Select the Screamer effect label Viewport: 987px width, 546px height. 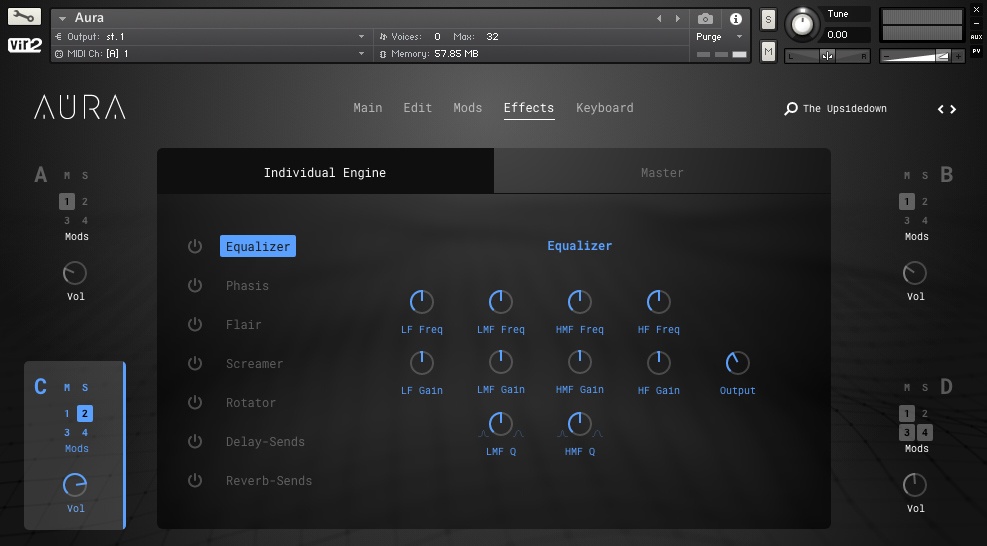coord(254,363)
